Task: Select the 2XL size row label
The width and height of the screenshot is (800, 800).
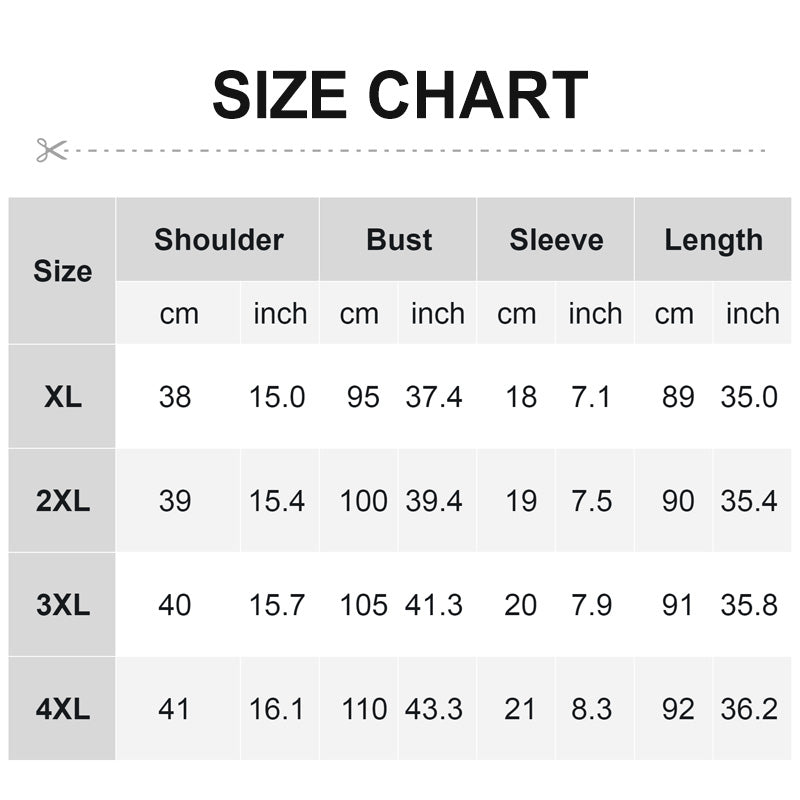Action: (62, 501)
